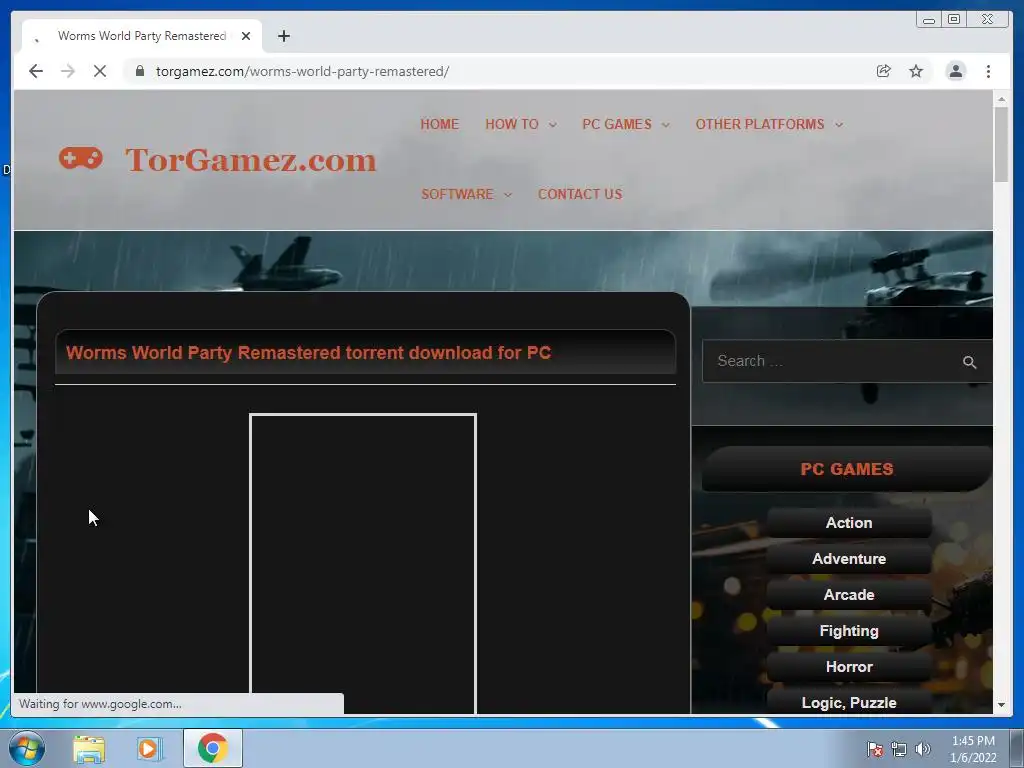
Task: Open PC GAMES in top navigation
Action: (x=616, y=124)
